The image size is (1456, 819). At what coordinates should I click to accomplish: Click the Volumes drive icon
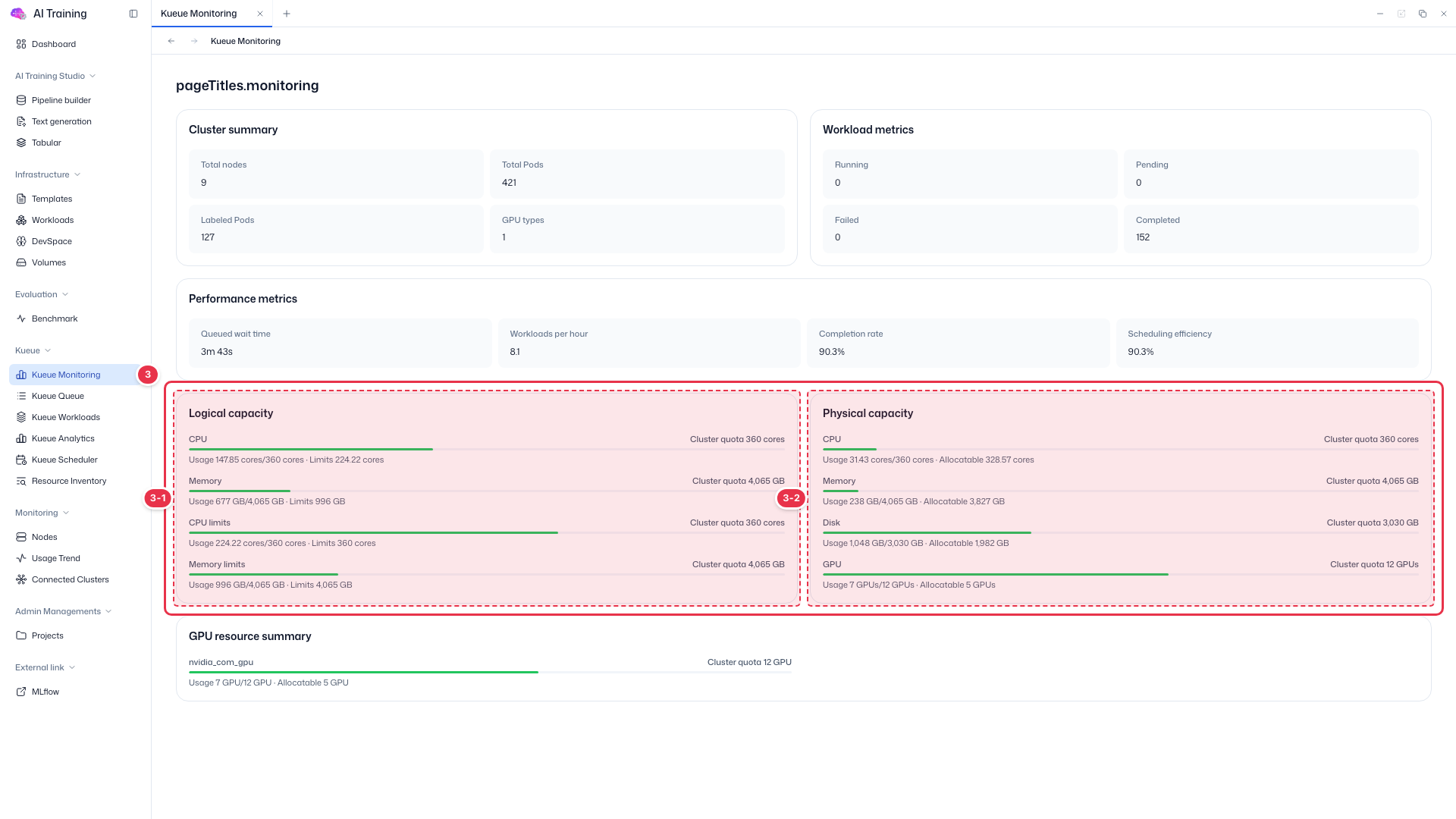tap(21, 262)
